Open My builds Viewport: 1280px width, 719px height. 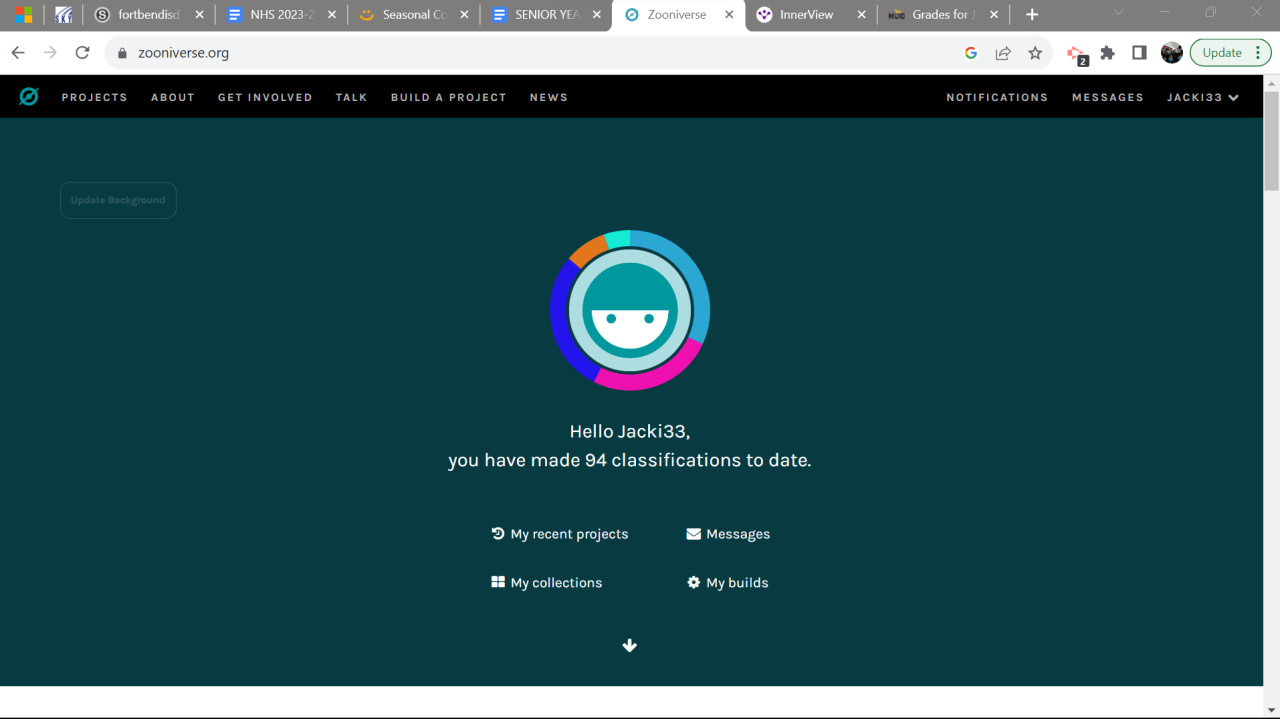tap(728, 582)
